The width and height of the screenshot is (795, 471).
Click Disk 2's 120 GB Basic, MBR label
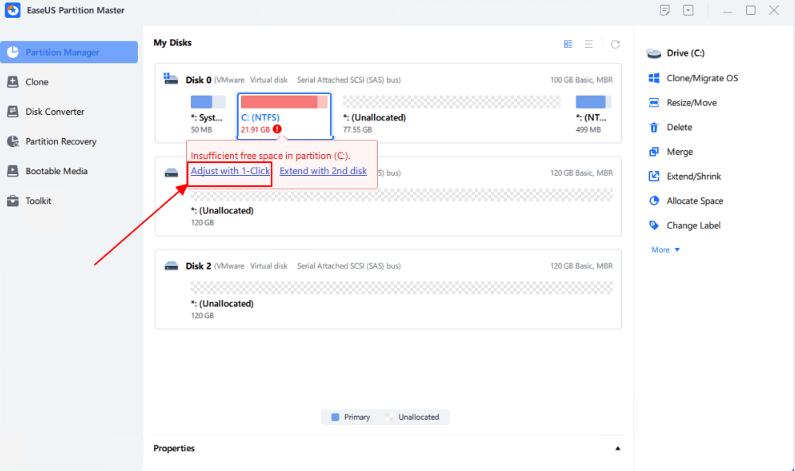pos(581,266)
